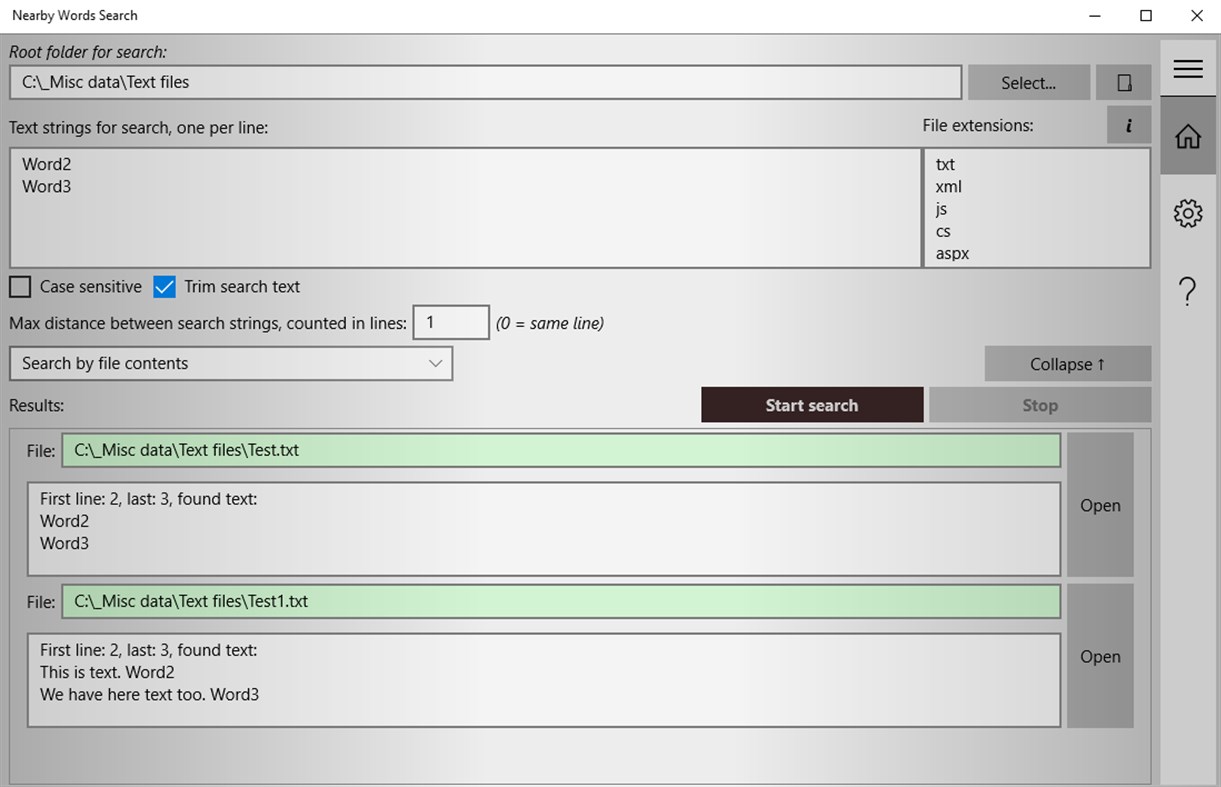Screen dimensions: 1221x787
Task: Click the 'aspx' file extension entry
Action: pos(952,254)
